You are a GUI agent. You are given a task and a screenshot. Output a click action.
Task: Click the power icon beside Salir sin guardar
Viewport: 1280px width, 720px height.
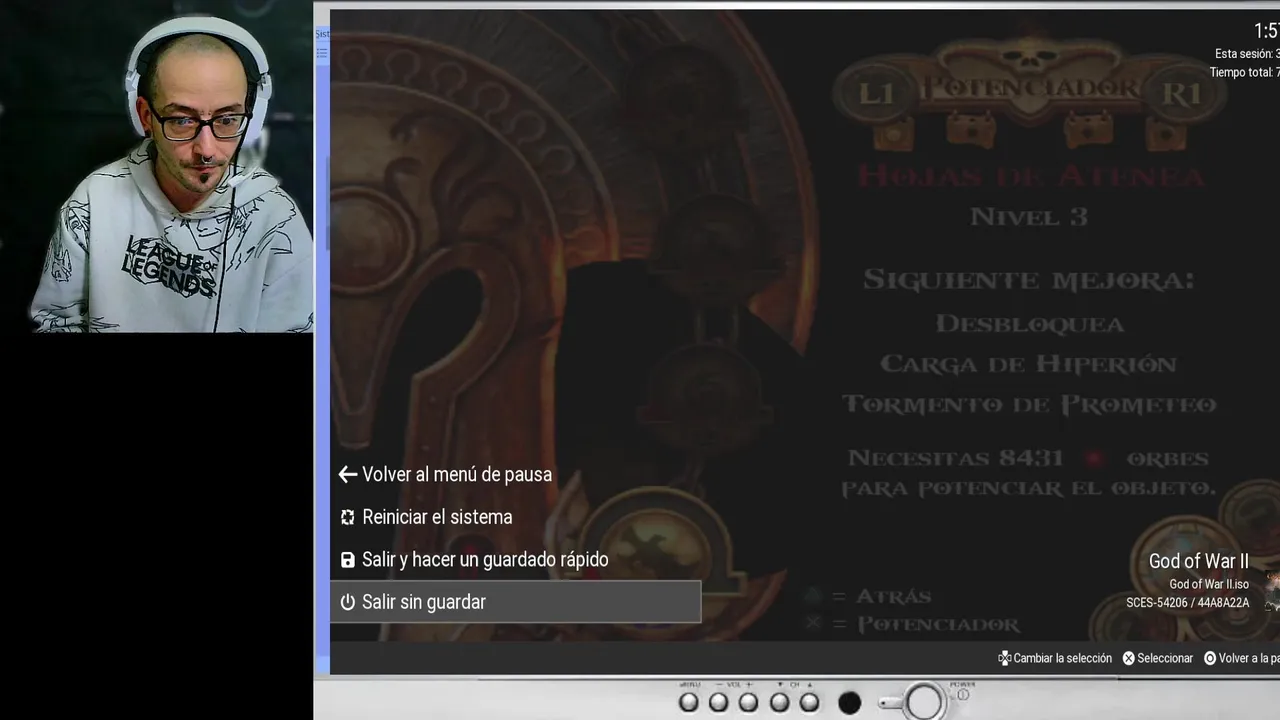[x=347, y=602]
